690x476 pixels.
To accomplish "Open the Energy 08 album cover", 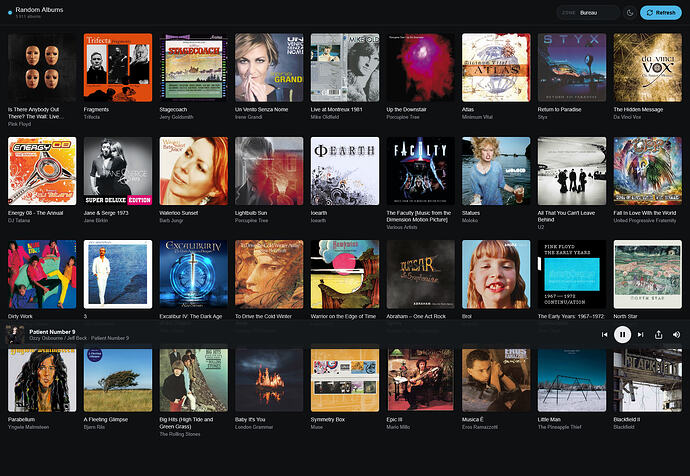I will pyautogui.click(x=42, y=171).
